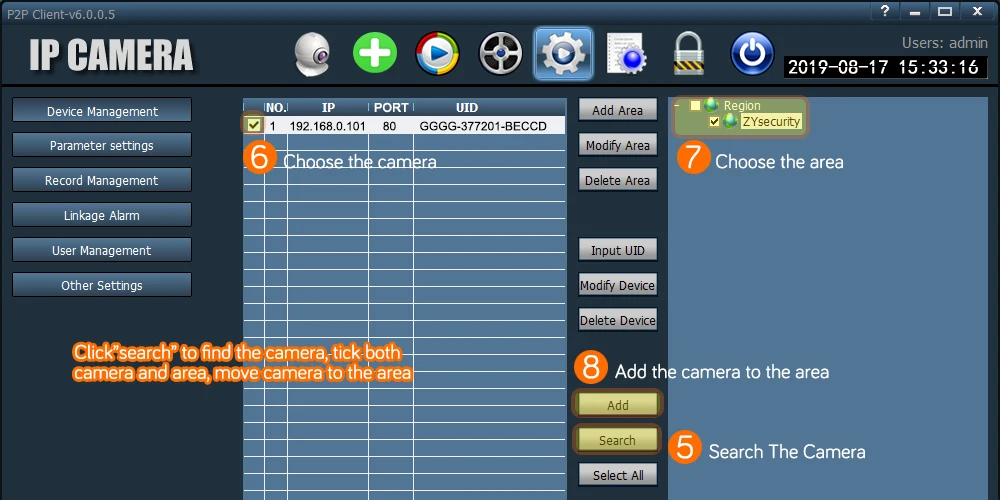This screenshot has height=500, width=1000.
Task: Minimize the P2P Client window
Action: click(x=915, y=11)
